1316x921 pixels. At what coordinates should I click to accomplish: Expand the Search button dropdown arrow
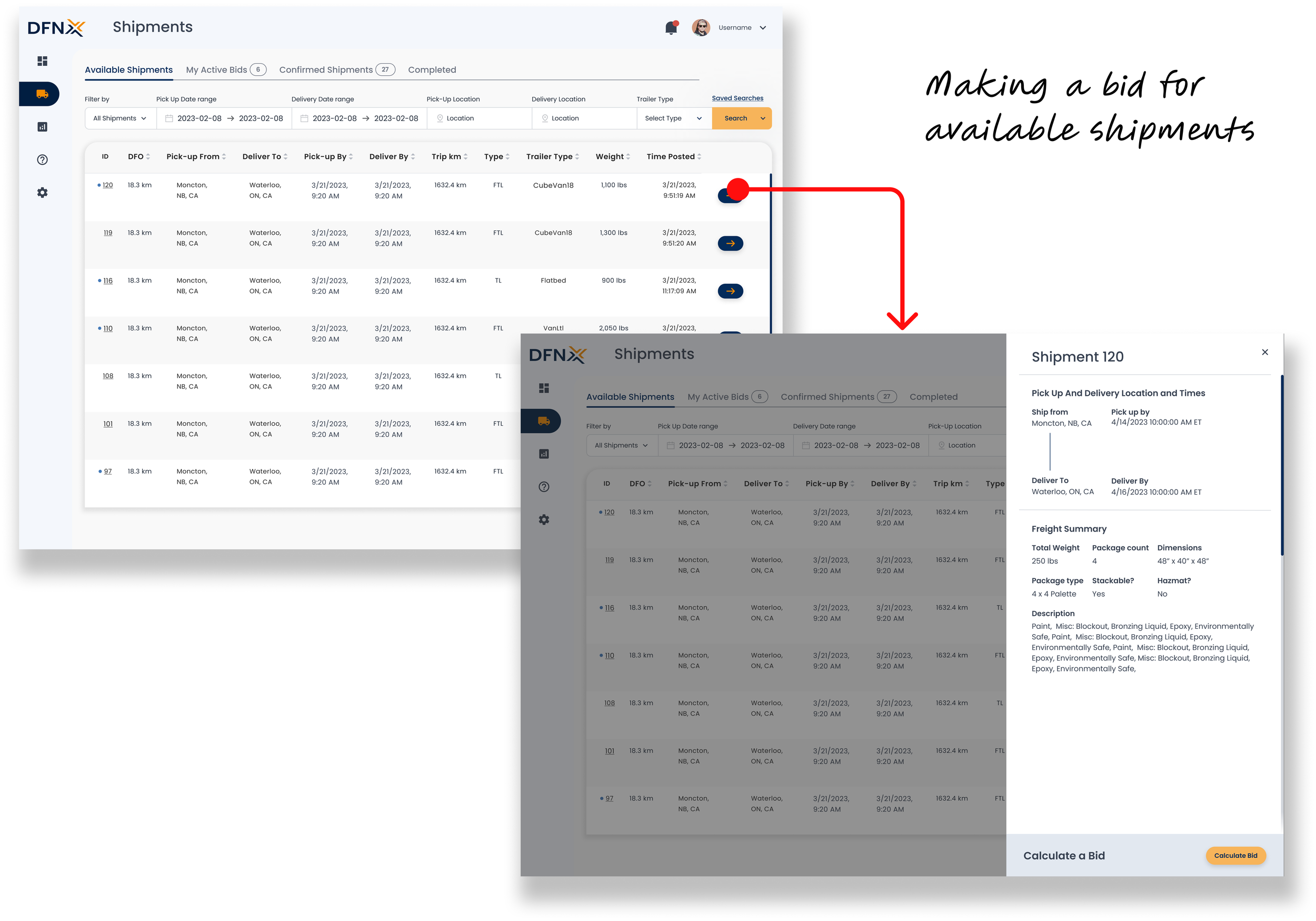pos(762,118)
